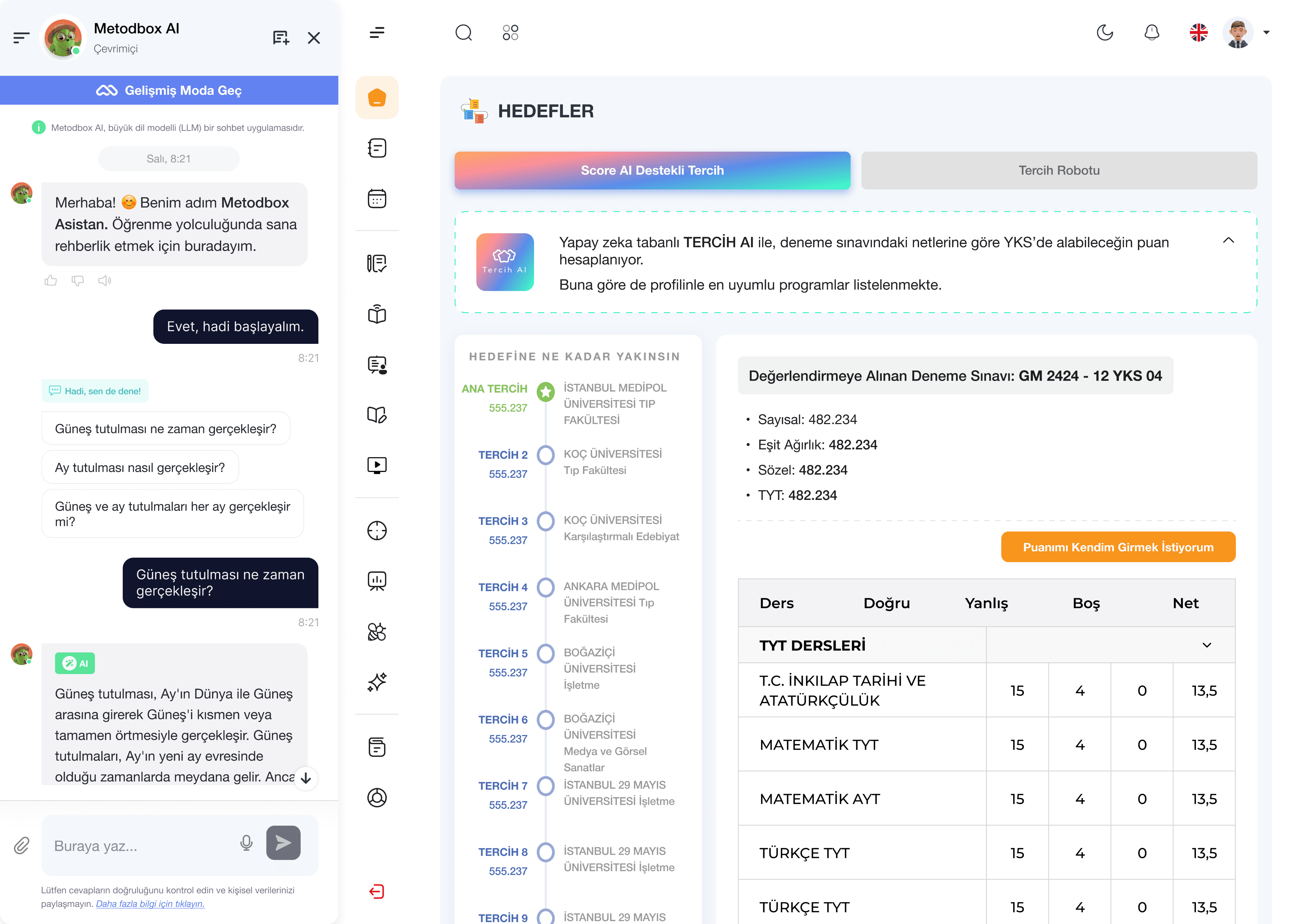
Task: Expand the TYT DERSLERİ row chevron
Action: [x=1206, y=645]
